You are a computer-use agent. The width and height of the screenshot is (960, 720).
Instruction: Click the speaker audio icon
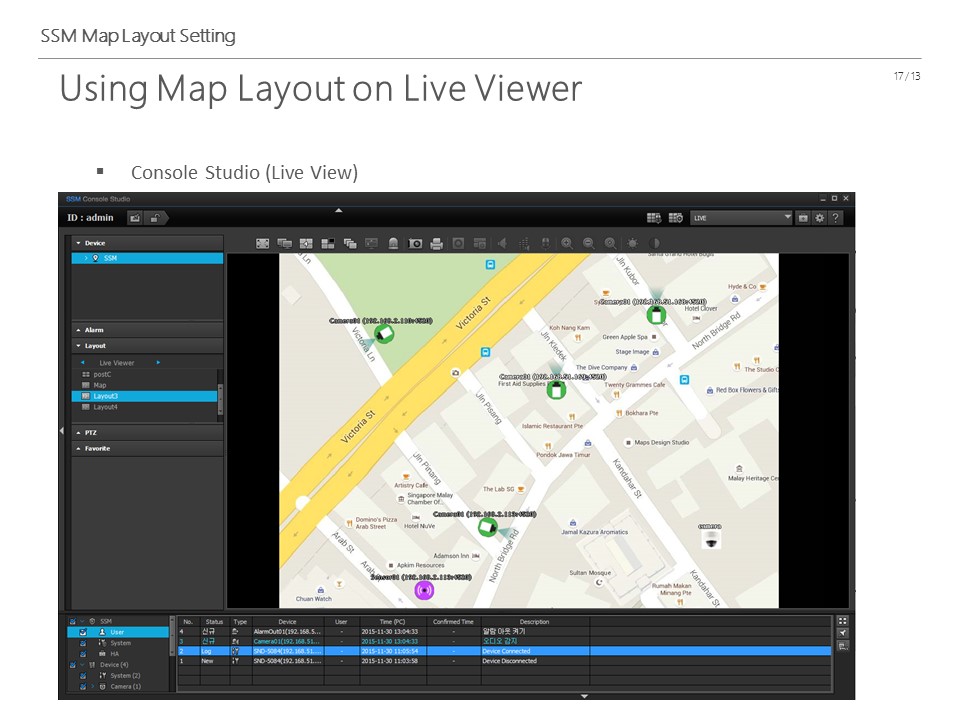coord(502,244)
